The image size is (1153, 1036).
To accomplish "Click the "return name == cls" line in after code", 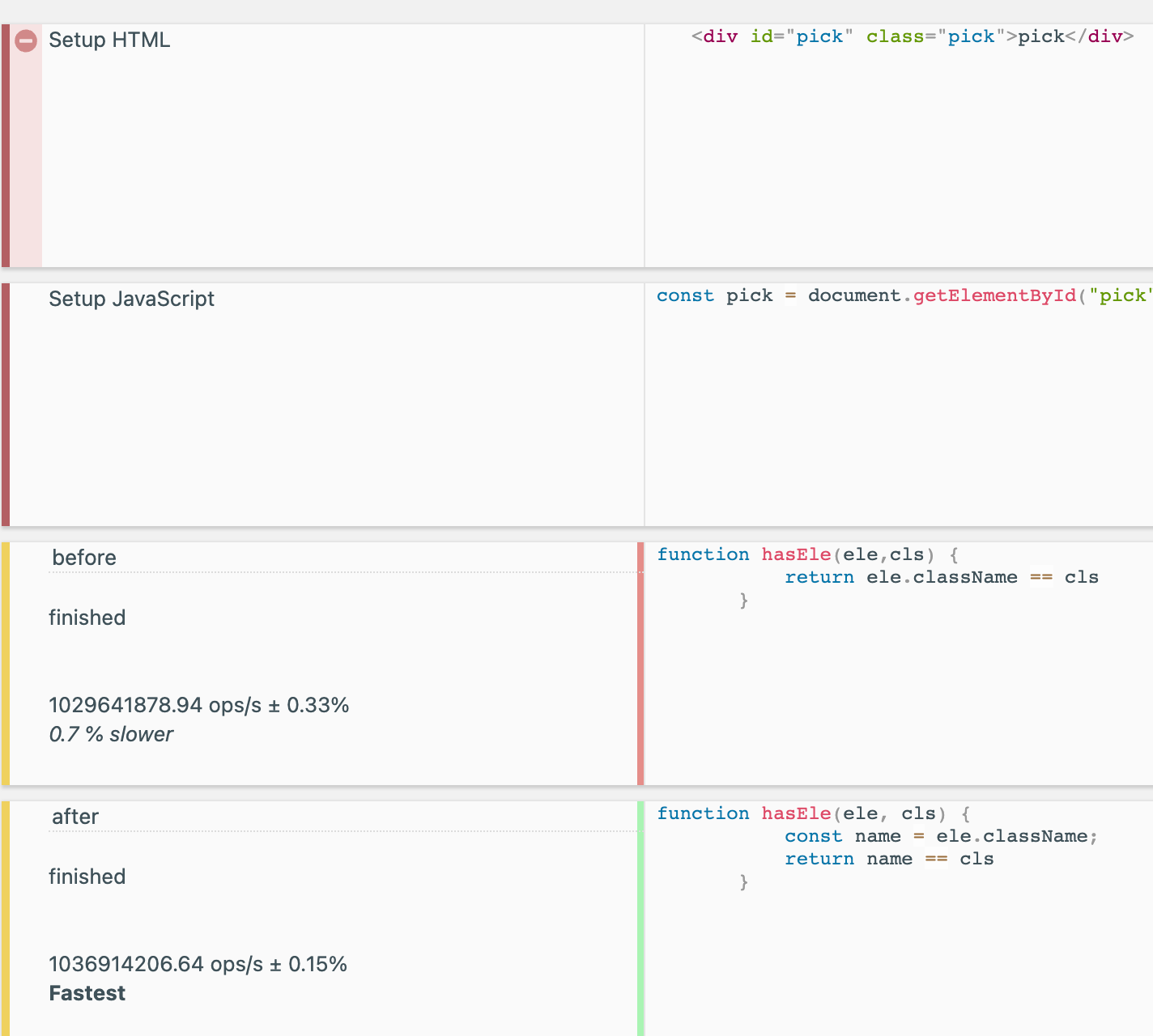I will (x=889, y=859).
